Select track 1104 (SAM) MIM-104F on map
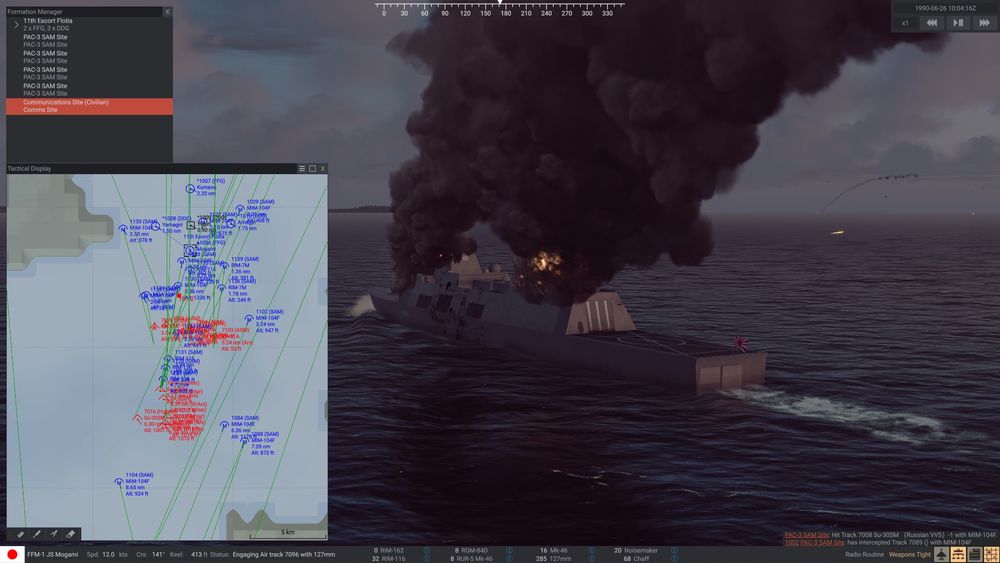The width and height of the screenshot is (1000, 563). pyautogui.click(x=119, y=483)
